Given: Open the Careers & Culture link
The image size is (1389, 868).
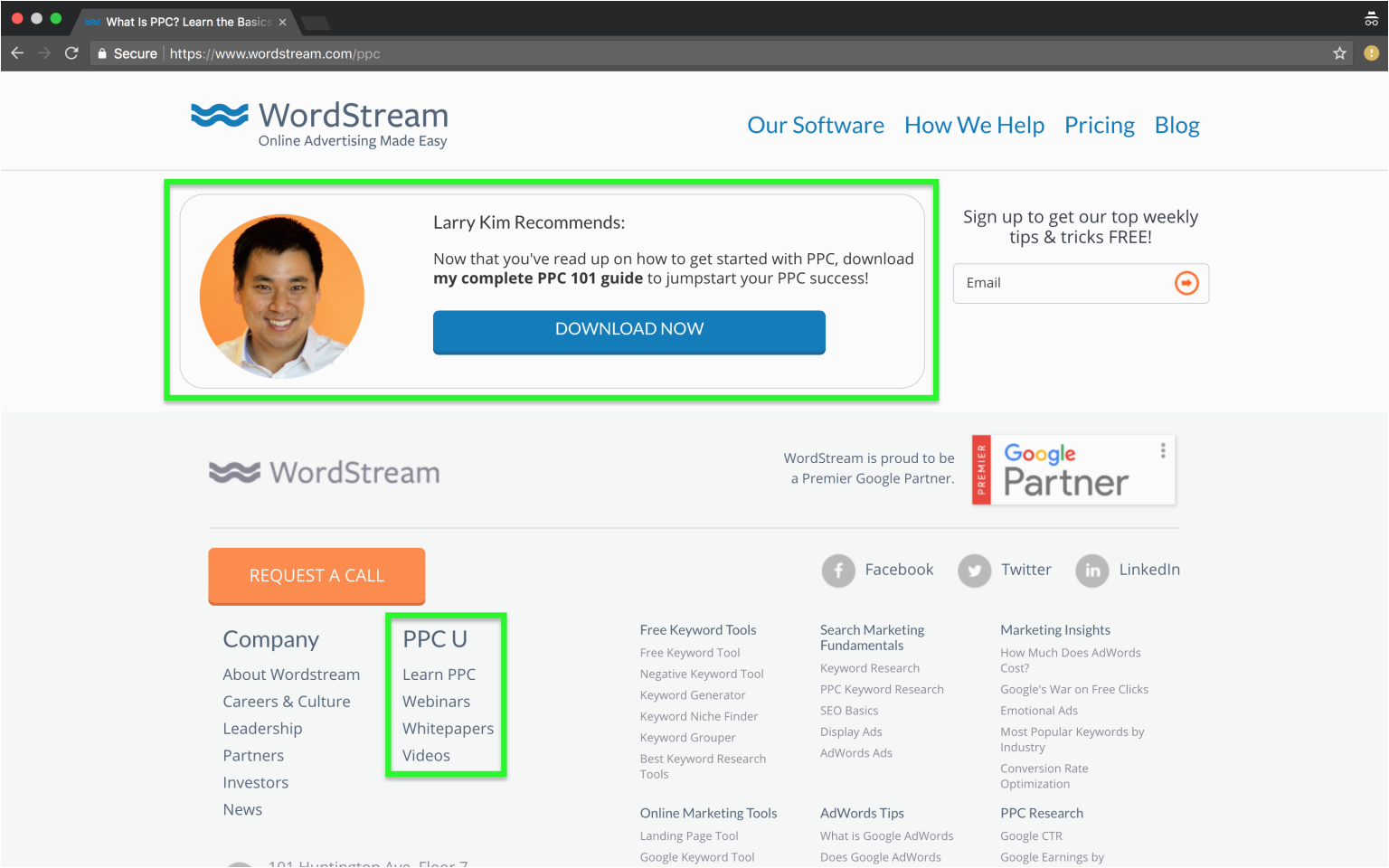Looking at the screenshot, I should tap(287, 702).
